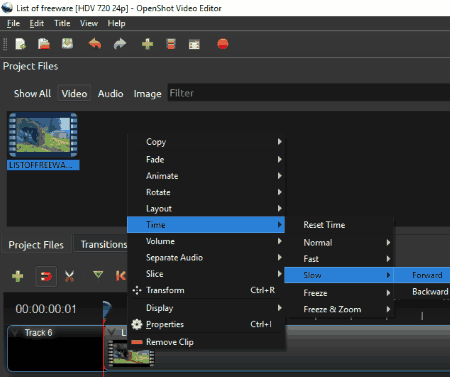Click the green Import Files plus icon

(x=147, y=44)
